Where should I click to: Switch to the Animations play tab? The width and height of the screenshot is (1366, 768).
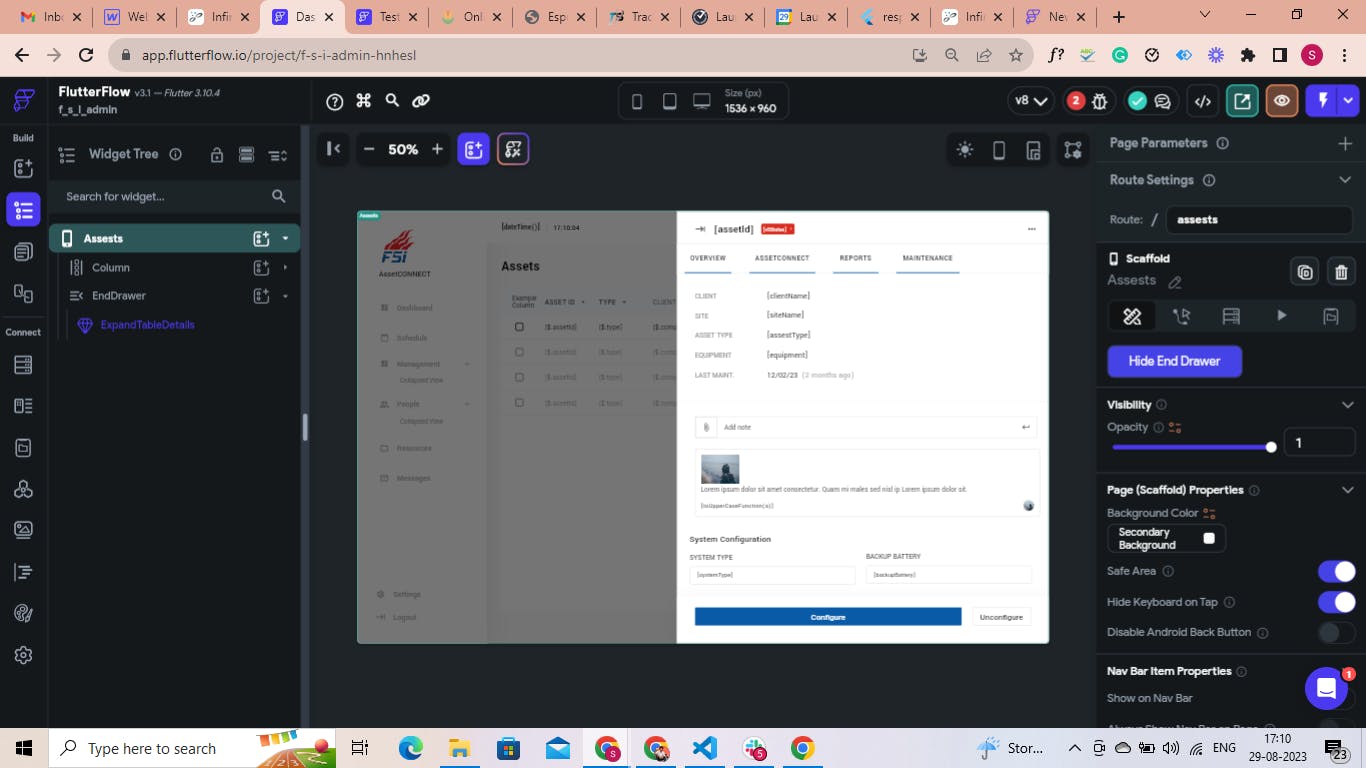coord(1281,316)
